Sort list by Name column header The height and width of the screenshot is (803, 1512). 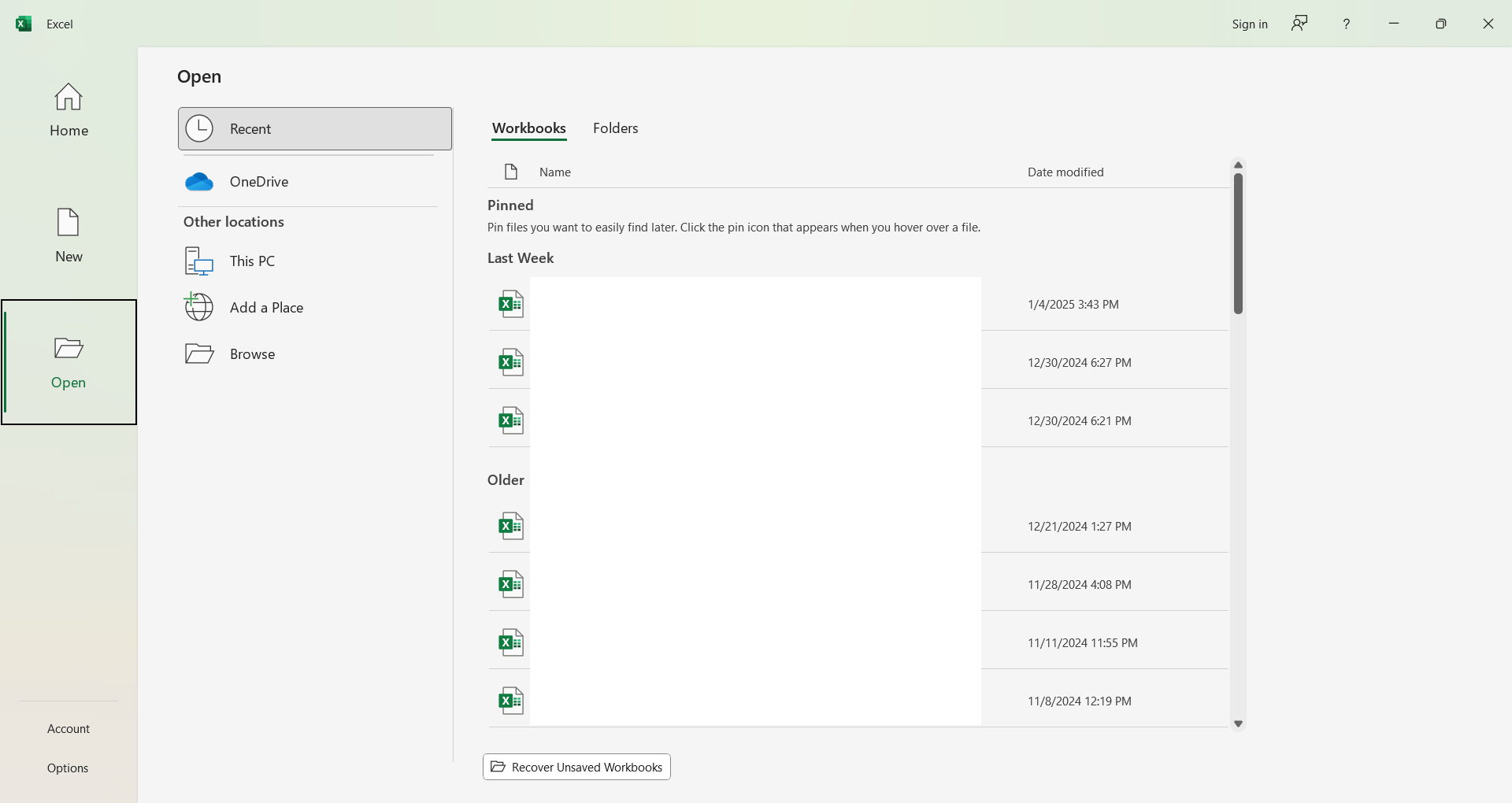click(x=555, y=172)
